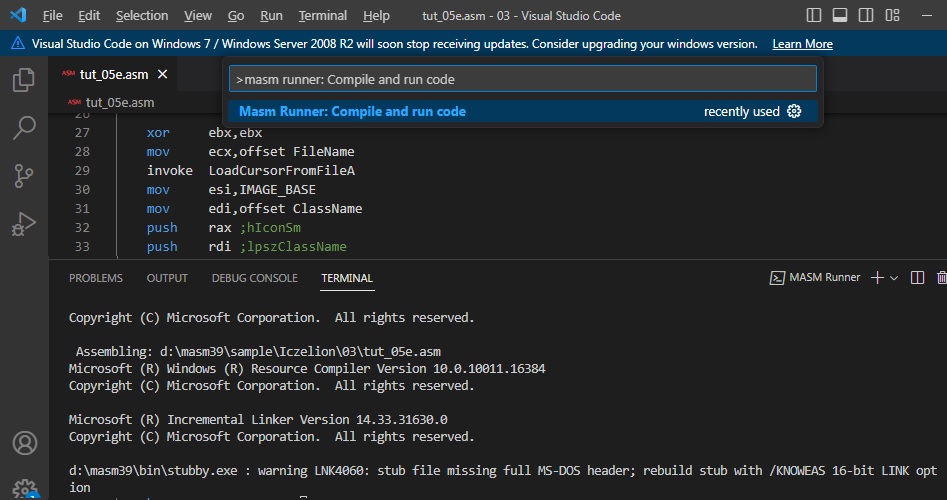Open the Run and Debug view
Screen dimensions: 947x500
pyautogui.click(x=24, y=224)
